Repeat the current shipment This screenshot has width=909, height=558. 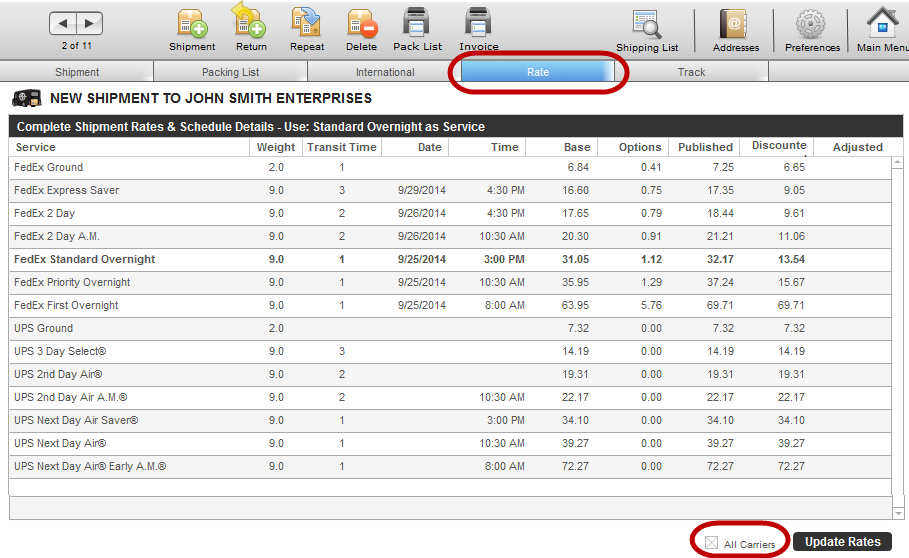(307, 30)
